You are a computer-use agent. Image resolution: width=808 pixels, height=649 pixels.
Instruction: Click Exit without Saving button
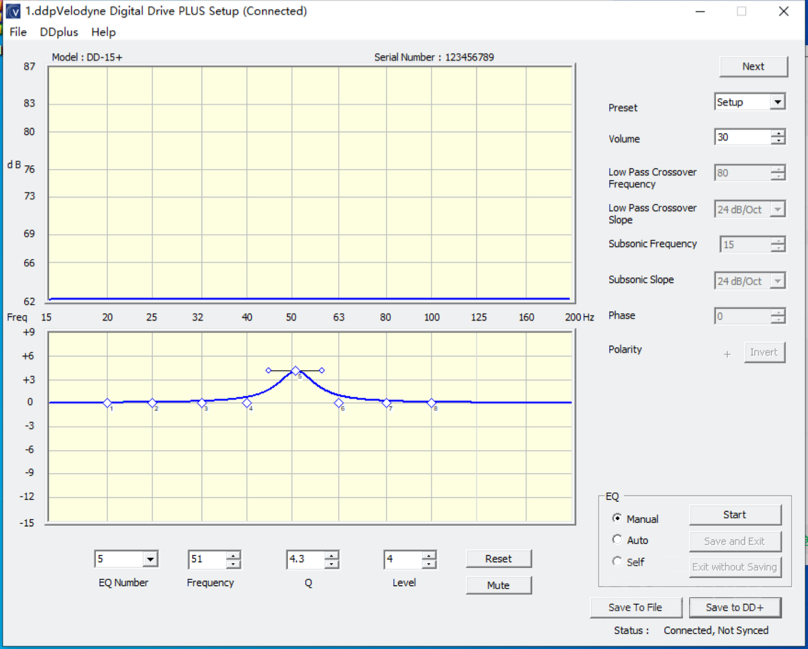[x=734, y=567]
